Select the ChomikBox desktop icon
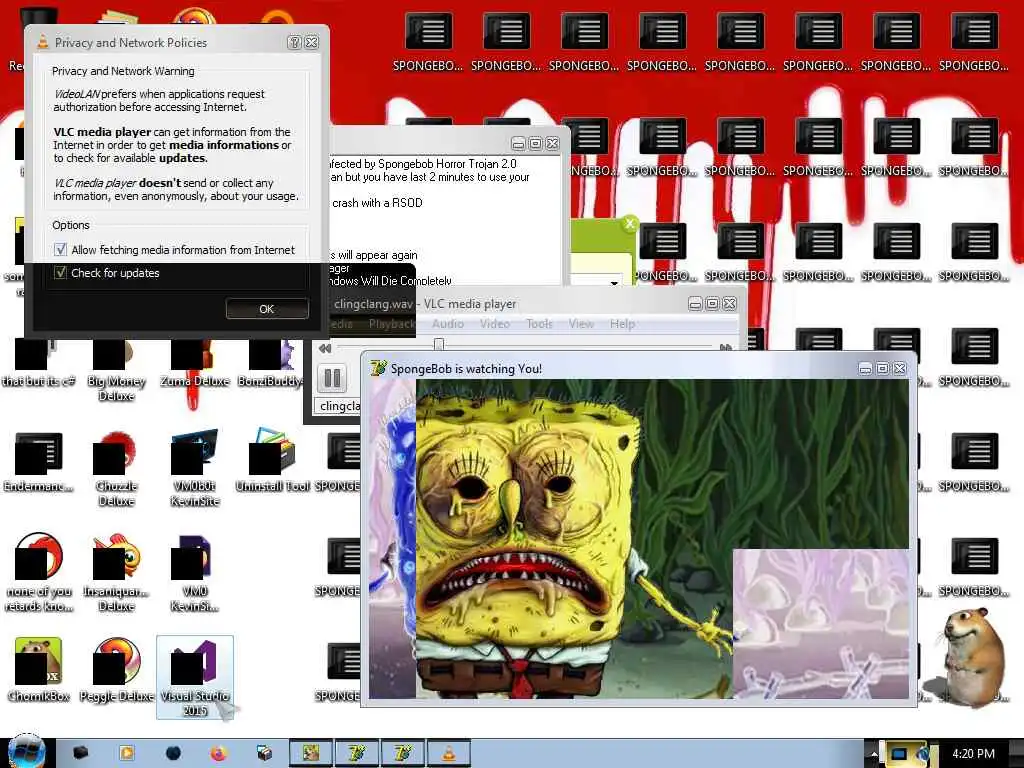1024x768 pixels. coord(39,669)
